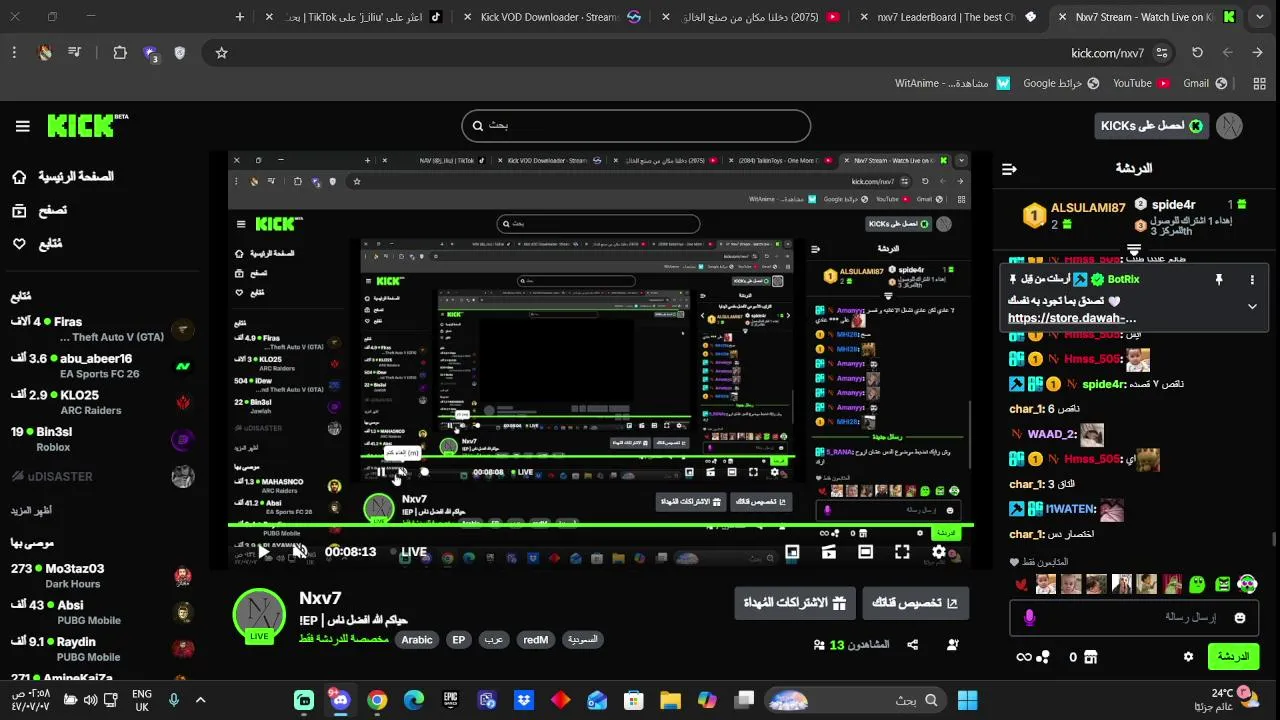The width and height of the screenshot is (1280, 720).
Task: Open the KICKs gift shop icon
Action: 1090,657
